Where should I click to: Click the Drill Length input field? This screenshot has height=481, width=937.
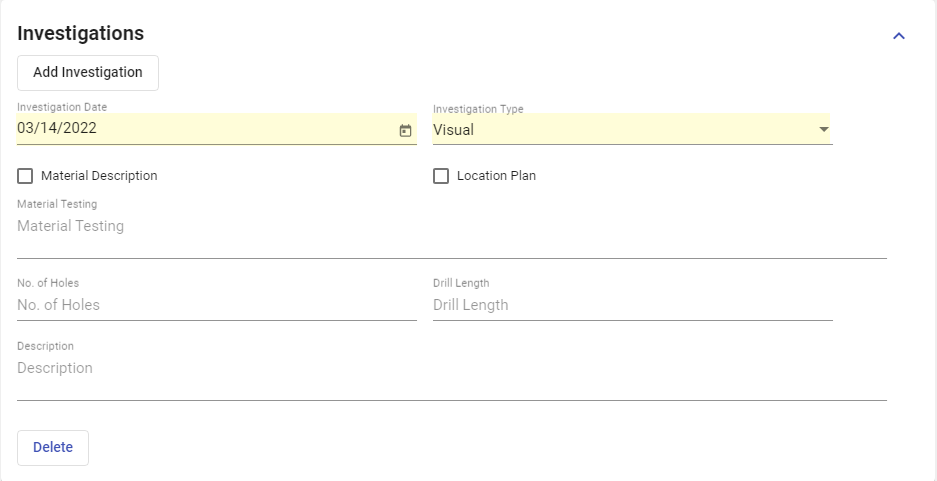click(x=632, y=305)
